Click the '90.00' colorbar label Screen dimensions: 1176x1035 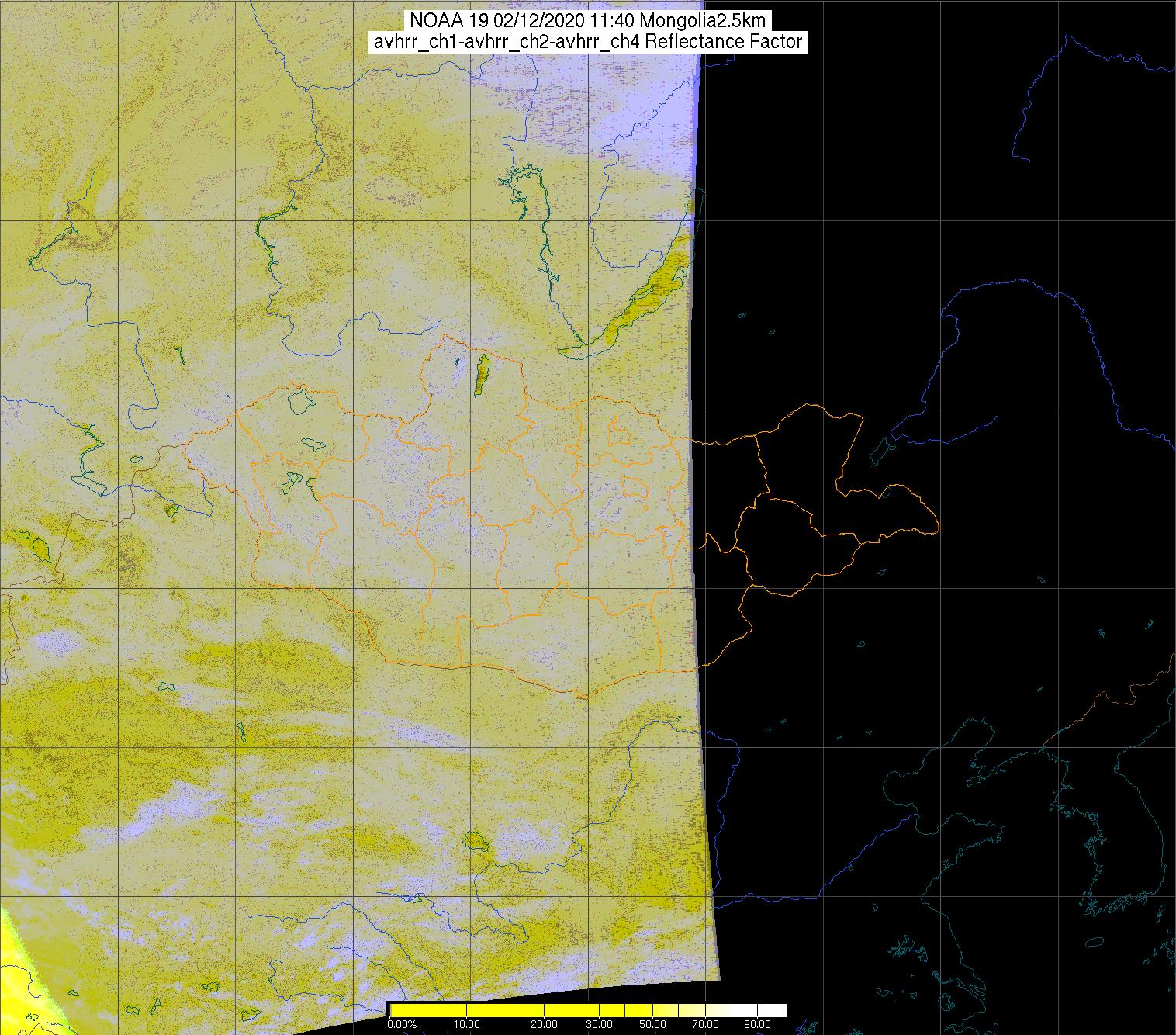(758, 1024)
